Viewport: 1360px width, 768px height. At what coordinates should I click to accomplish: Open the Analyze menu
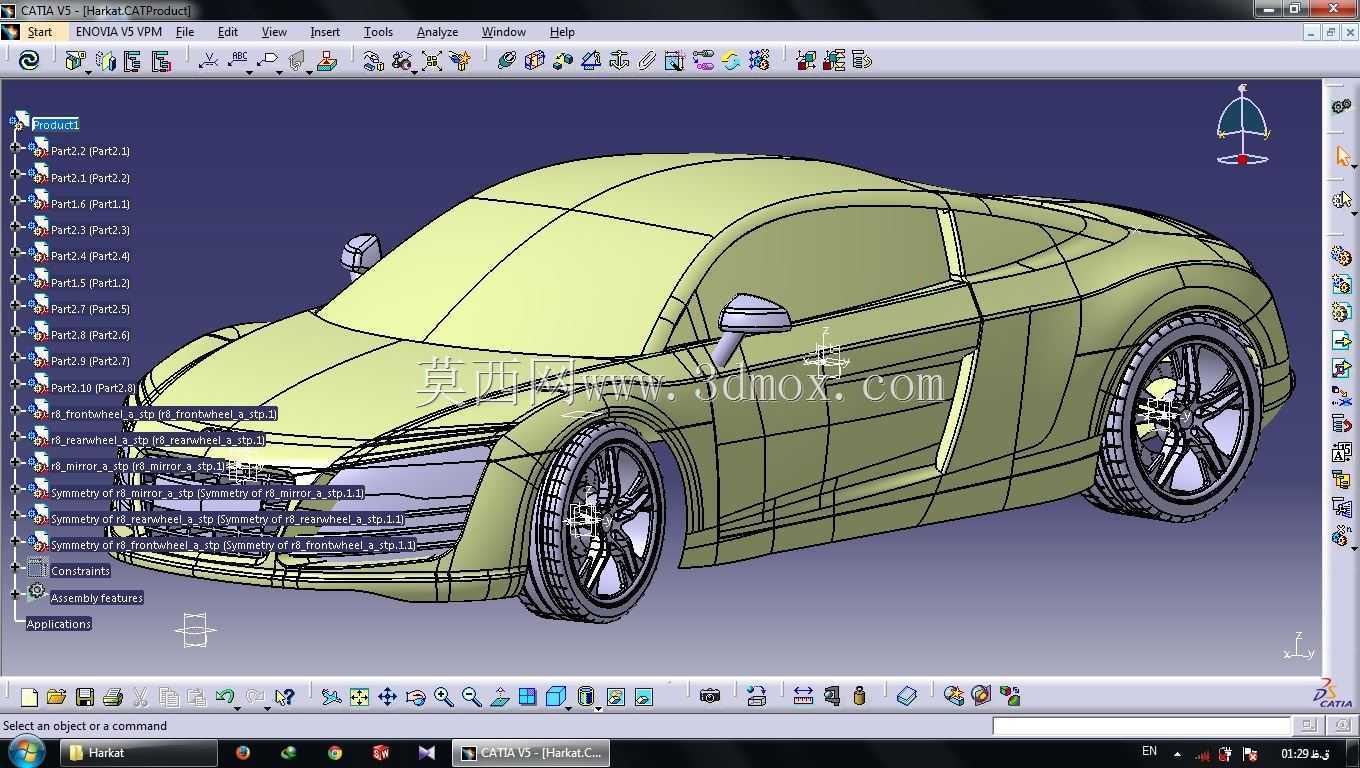coord(437,32)
